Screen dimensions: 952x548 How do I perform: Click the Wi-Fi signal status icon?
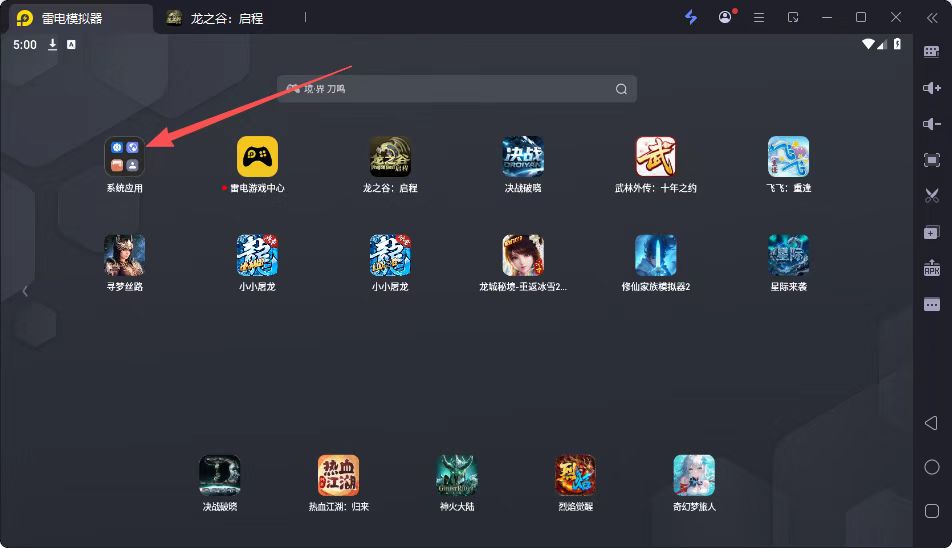click(x=868, y=44)
